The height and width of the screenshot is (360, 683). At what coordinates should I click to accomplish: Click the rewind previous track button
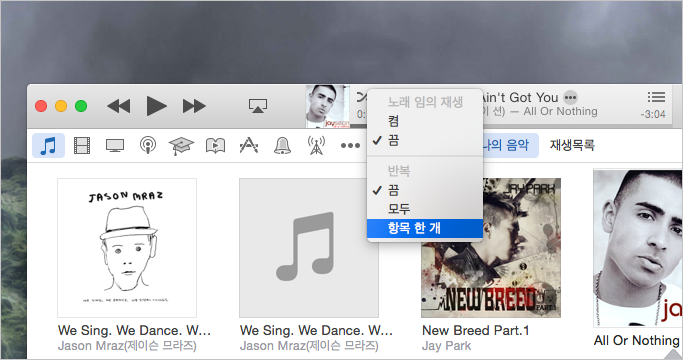(118, 106)
